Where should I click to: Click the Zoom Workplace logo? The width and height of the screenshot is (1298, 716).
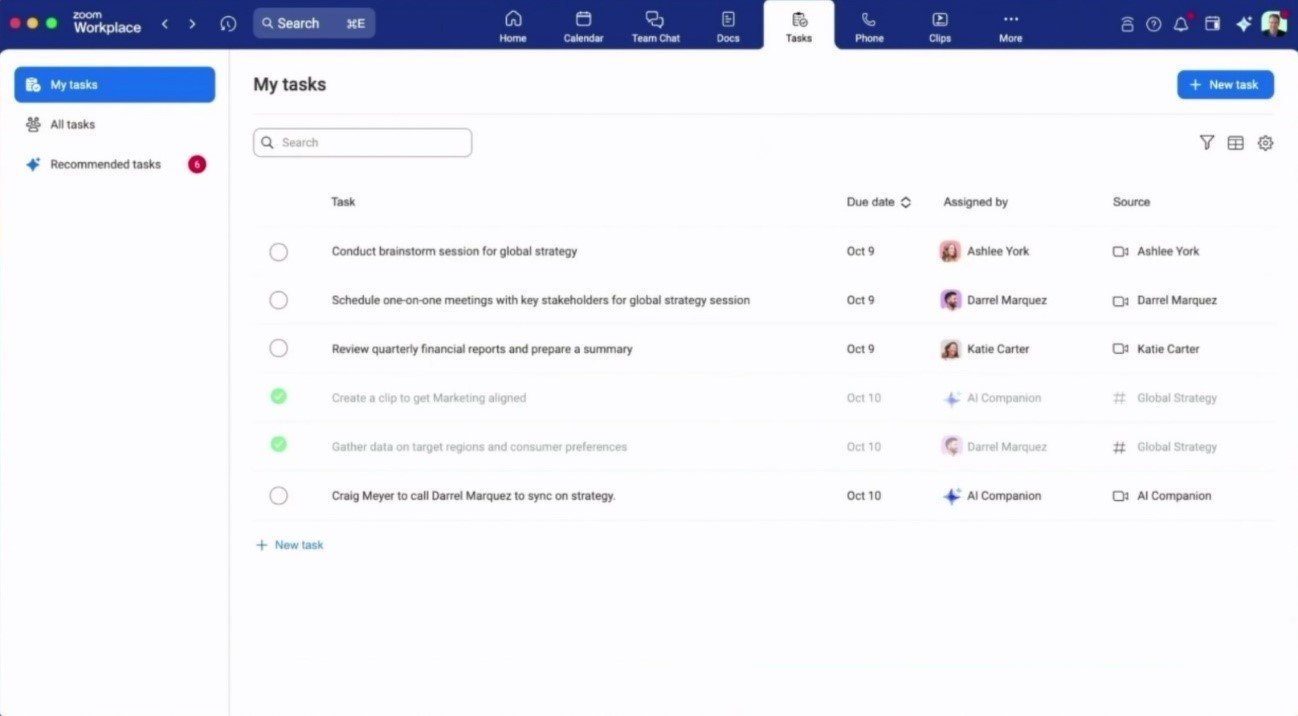[107, 23]
